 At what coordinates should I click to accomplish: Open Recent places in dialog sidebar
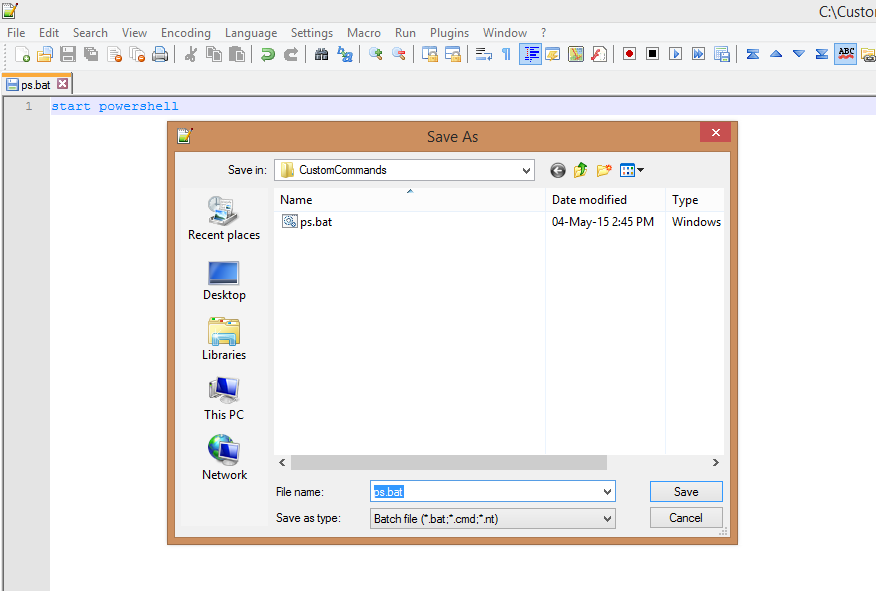[224, 219]
